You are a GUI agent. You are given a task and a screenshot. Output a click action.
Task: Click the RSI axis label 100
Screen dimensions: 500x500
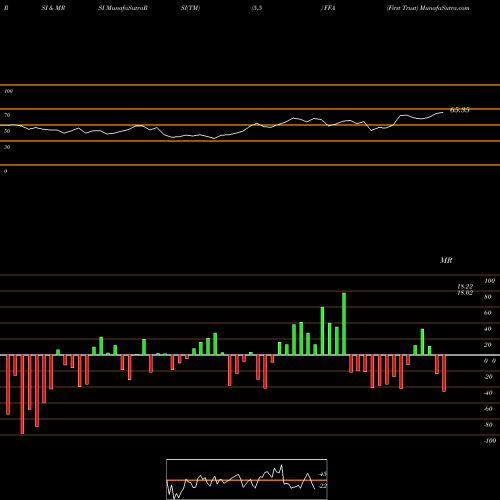point(8,91)
